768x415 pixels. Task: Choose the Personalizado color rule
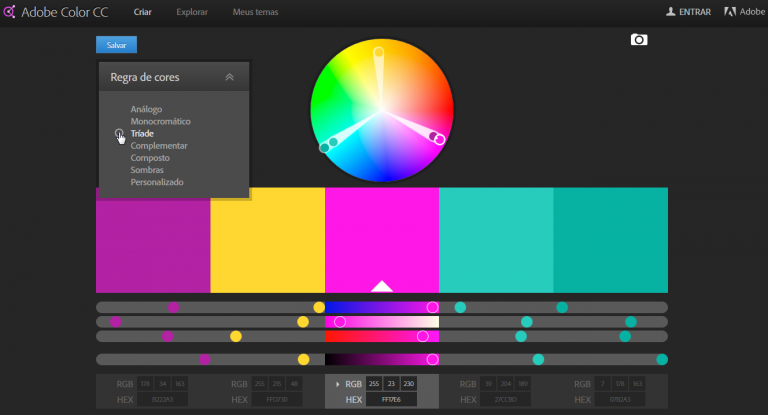[x=157, y=182]
